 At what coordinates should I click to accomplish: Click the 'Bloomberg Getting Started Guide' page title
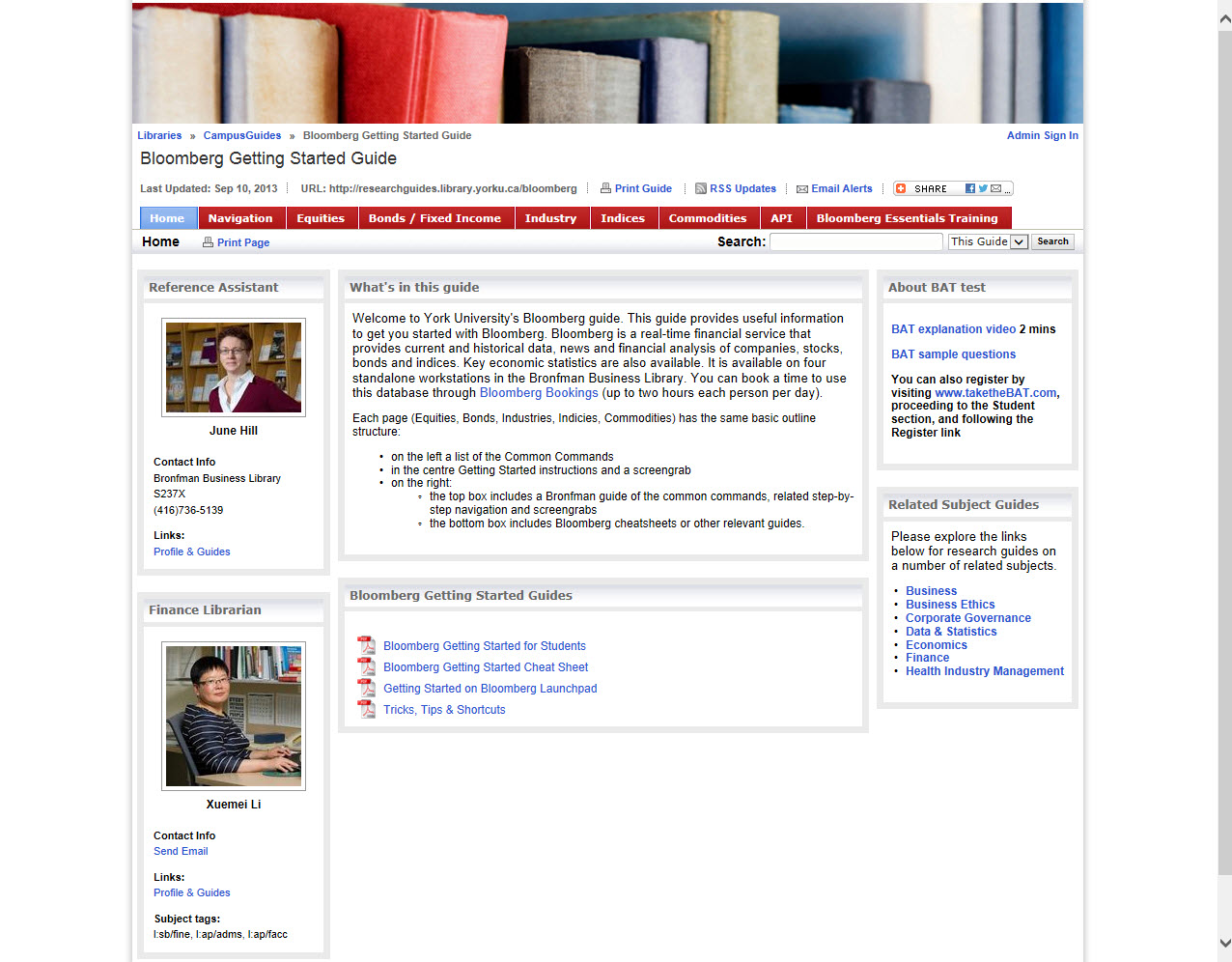click(x=268, y=158)
